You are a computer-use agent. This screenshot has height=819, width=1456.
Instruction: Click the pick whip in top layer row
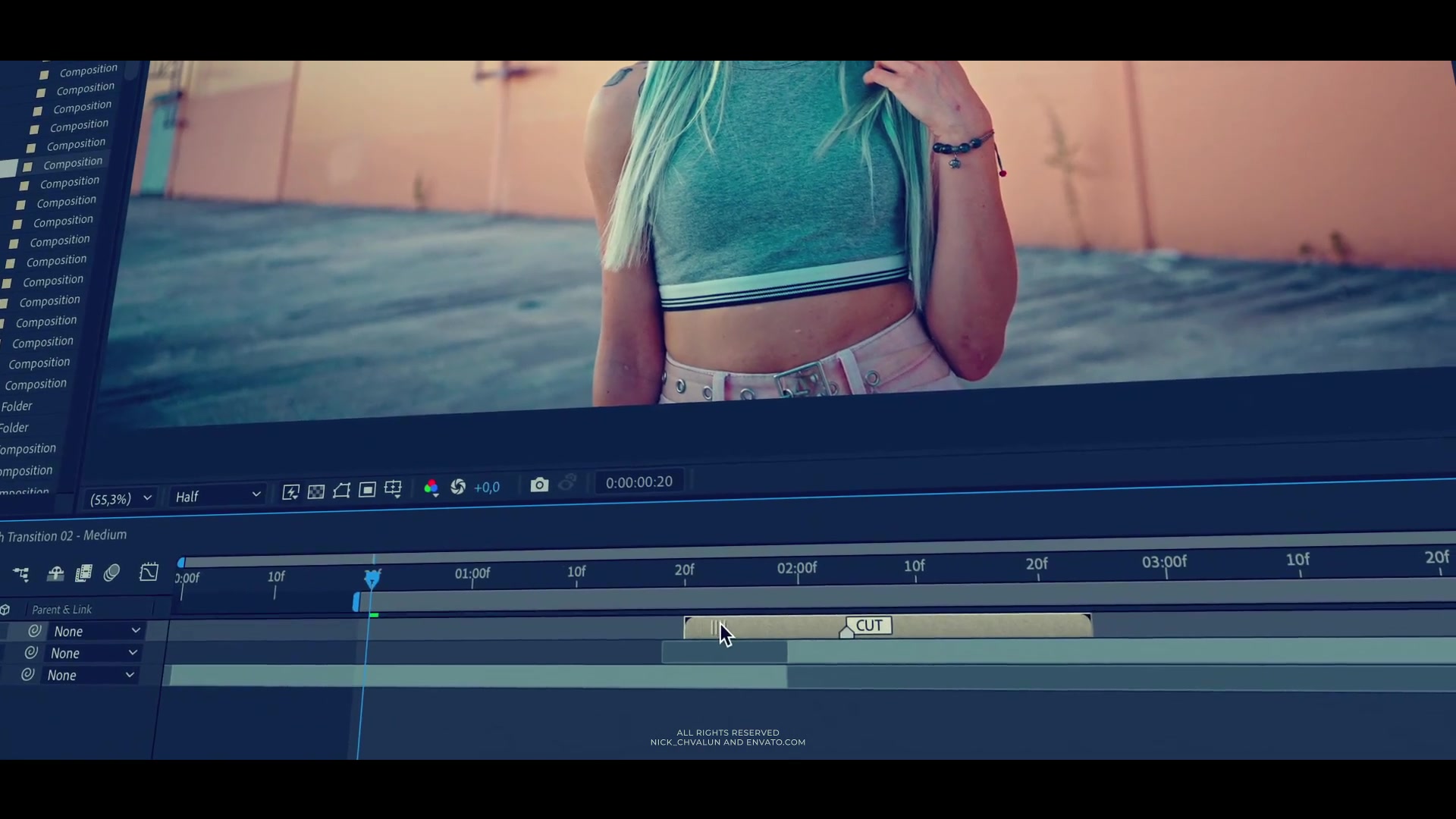tap(34, 631)
